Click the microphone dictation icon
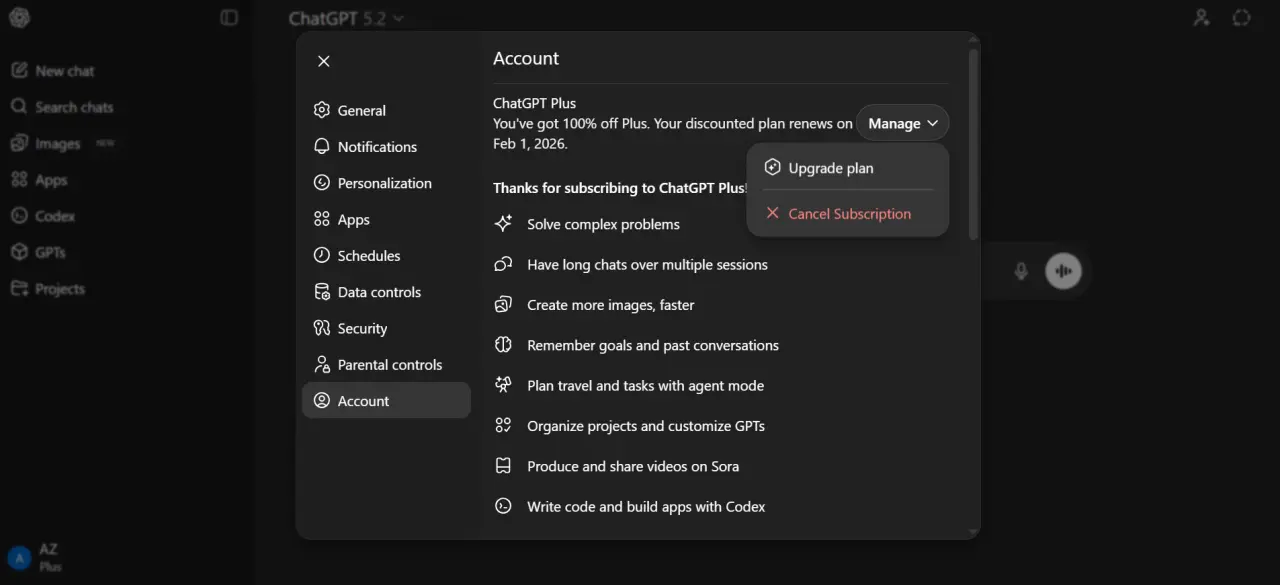1280x585 pixels. pos(1020,271)
